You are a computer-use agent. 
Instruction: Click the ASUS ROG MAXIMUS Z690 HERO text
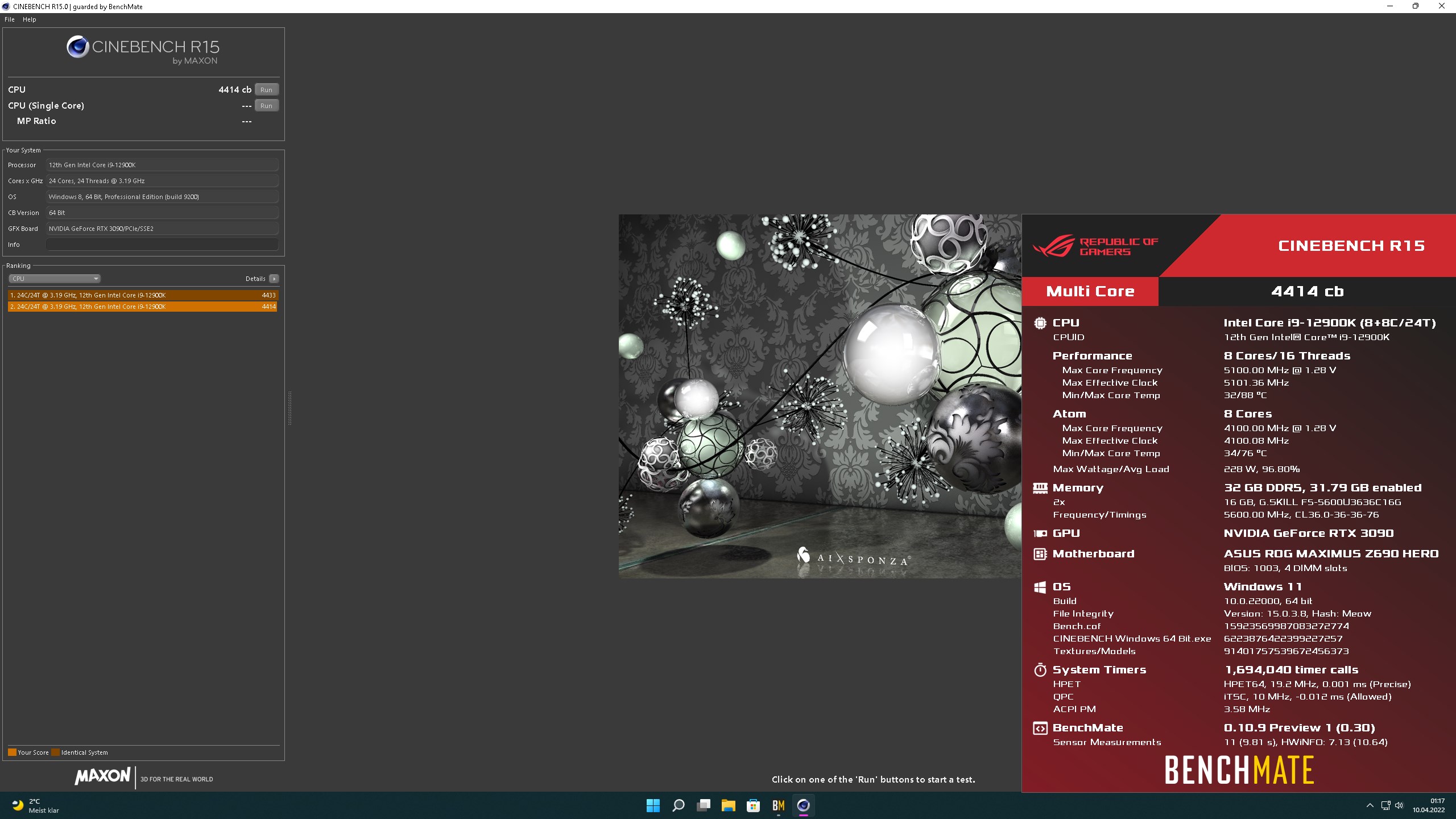1331,554
